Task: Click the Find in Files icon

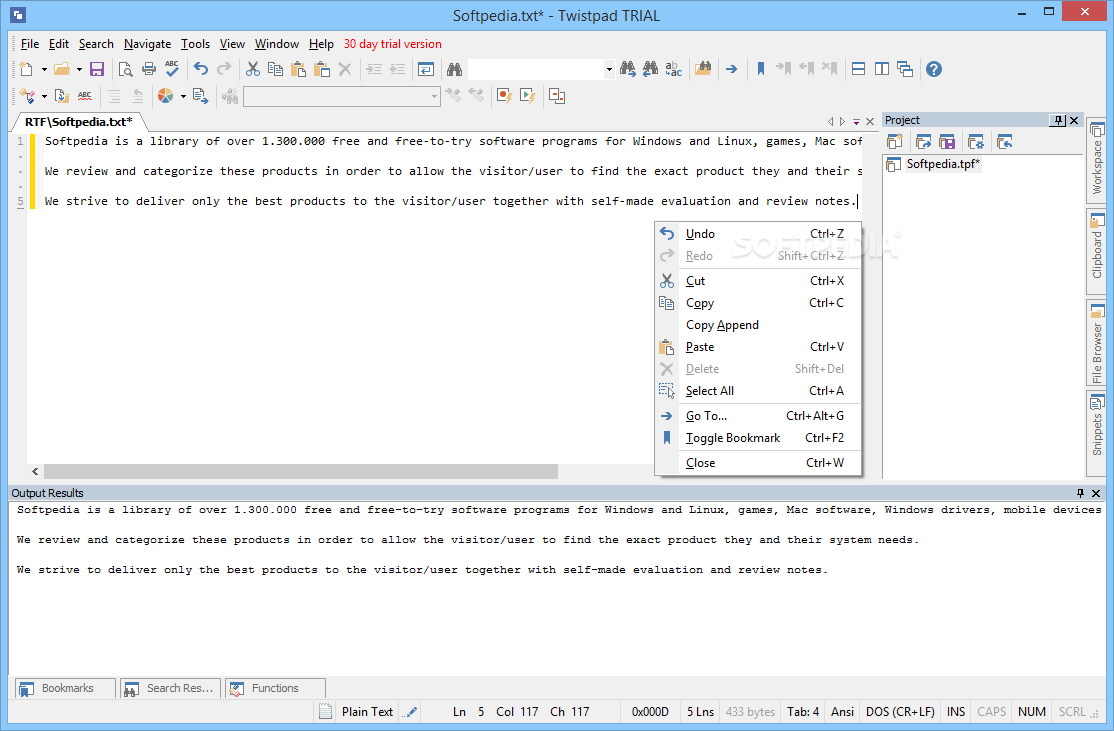Action: (x=703, y=69)
